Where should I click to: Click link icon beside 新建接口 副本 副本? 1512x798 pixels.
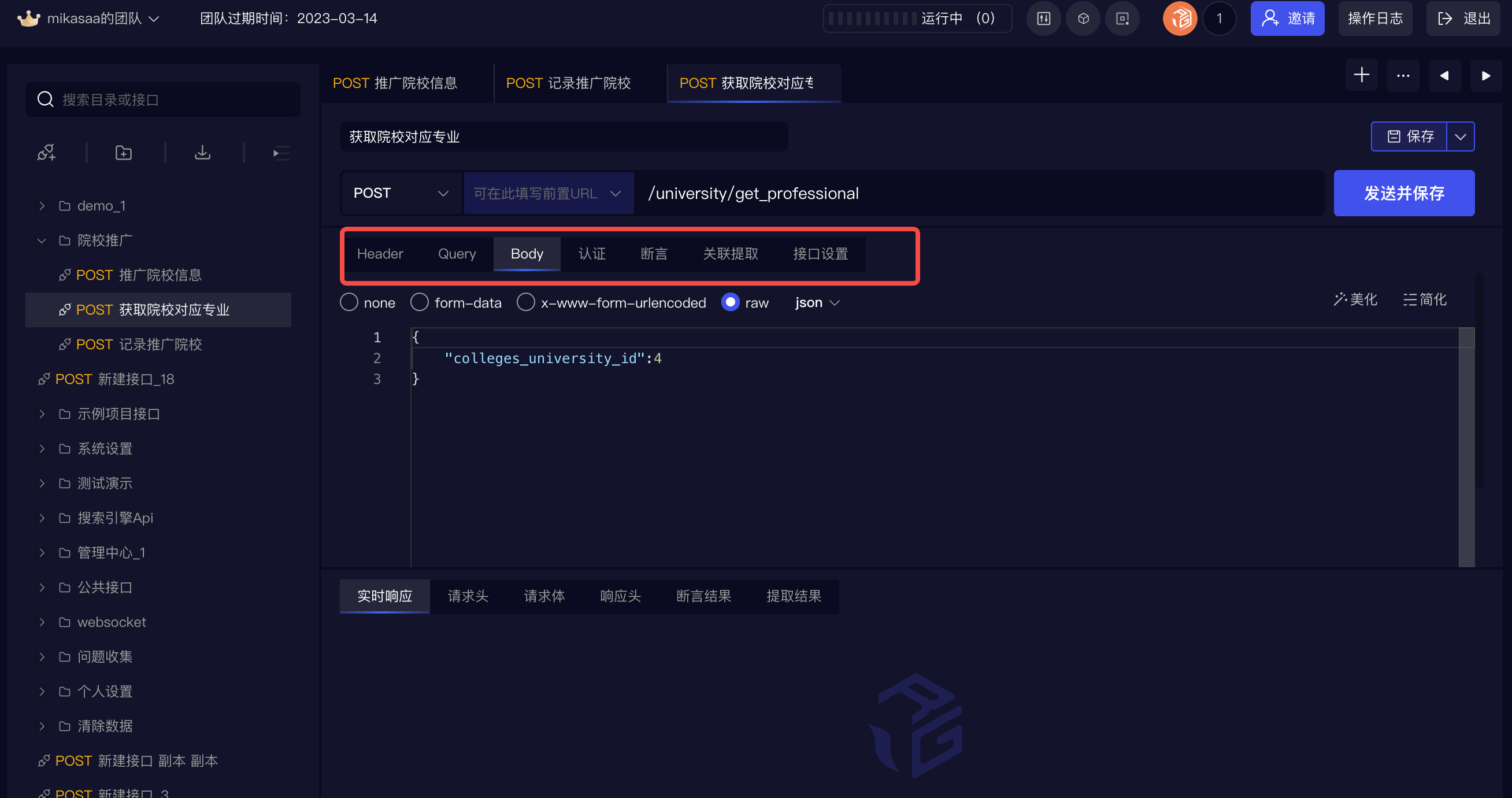[44, 760]
